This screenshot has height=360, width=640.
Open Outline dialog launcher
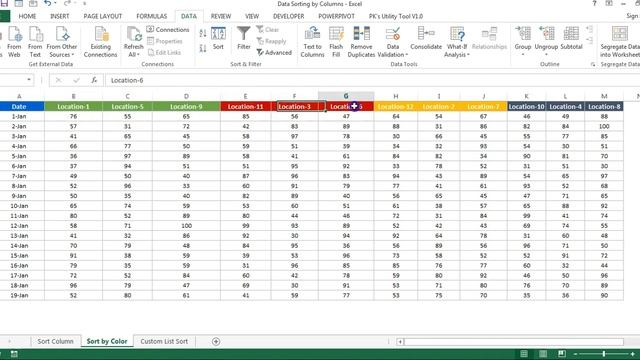pos(593,64)
